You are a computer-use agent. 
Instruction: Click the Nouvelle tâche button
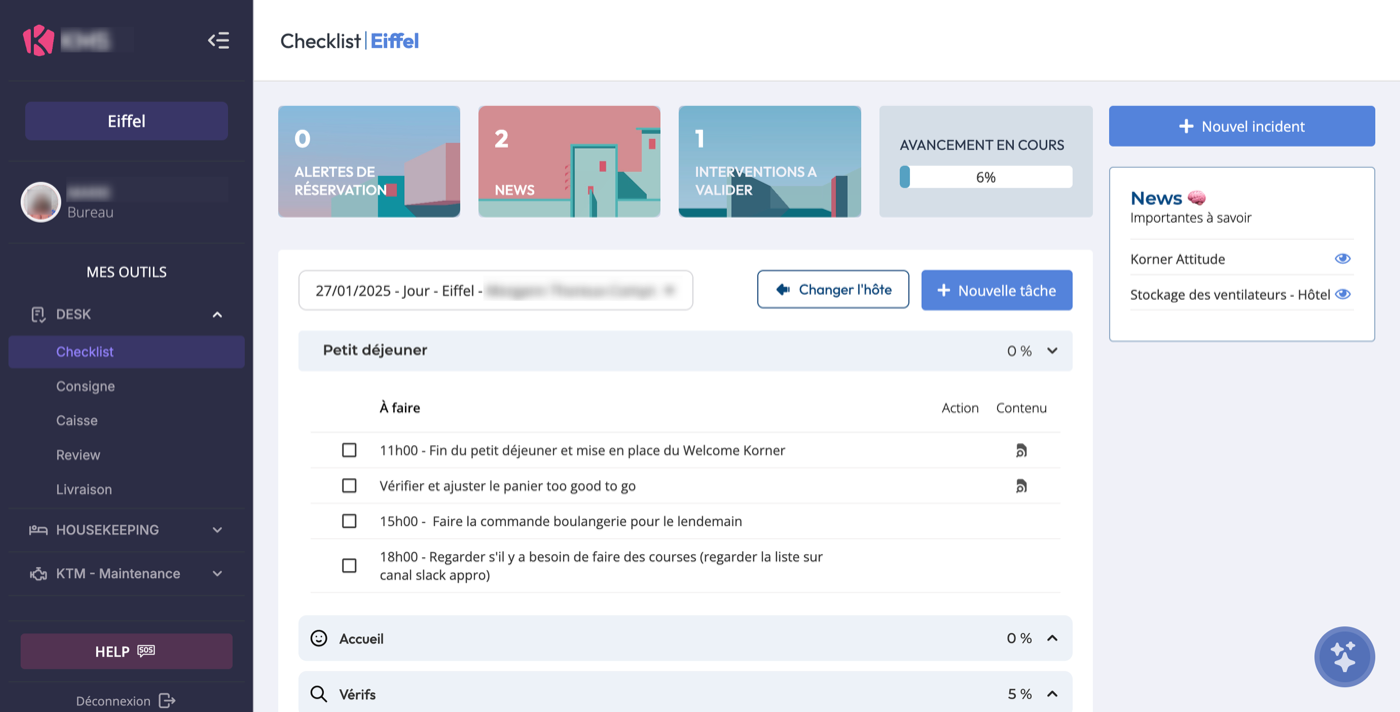pyautogui.click(x=997, y=290)
